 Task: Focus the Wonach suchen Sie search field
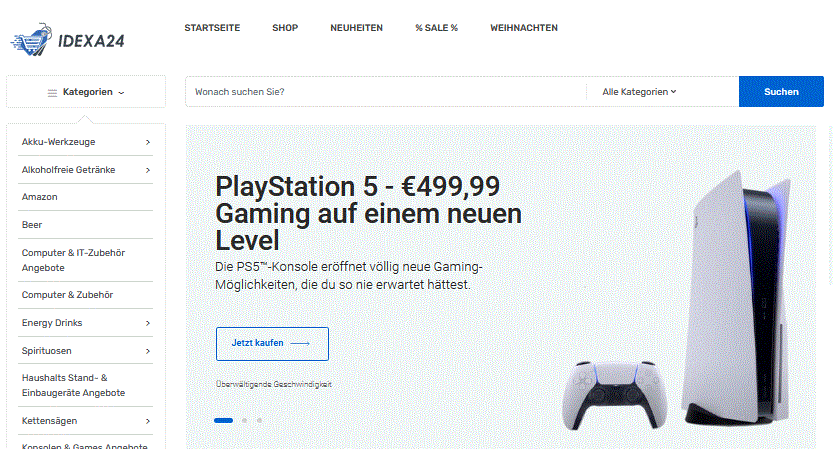(x=386, y=91)
